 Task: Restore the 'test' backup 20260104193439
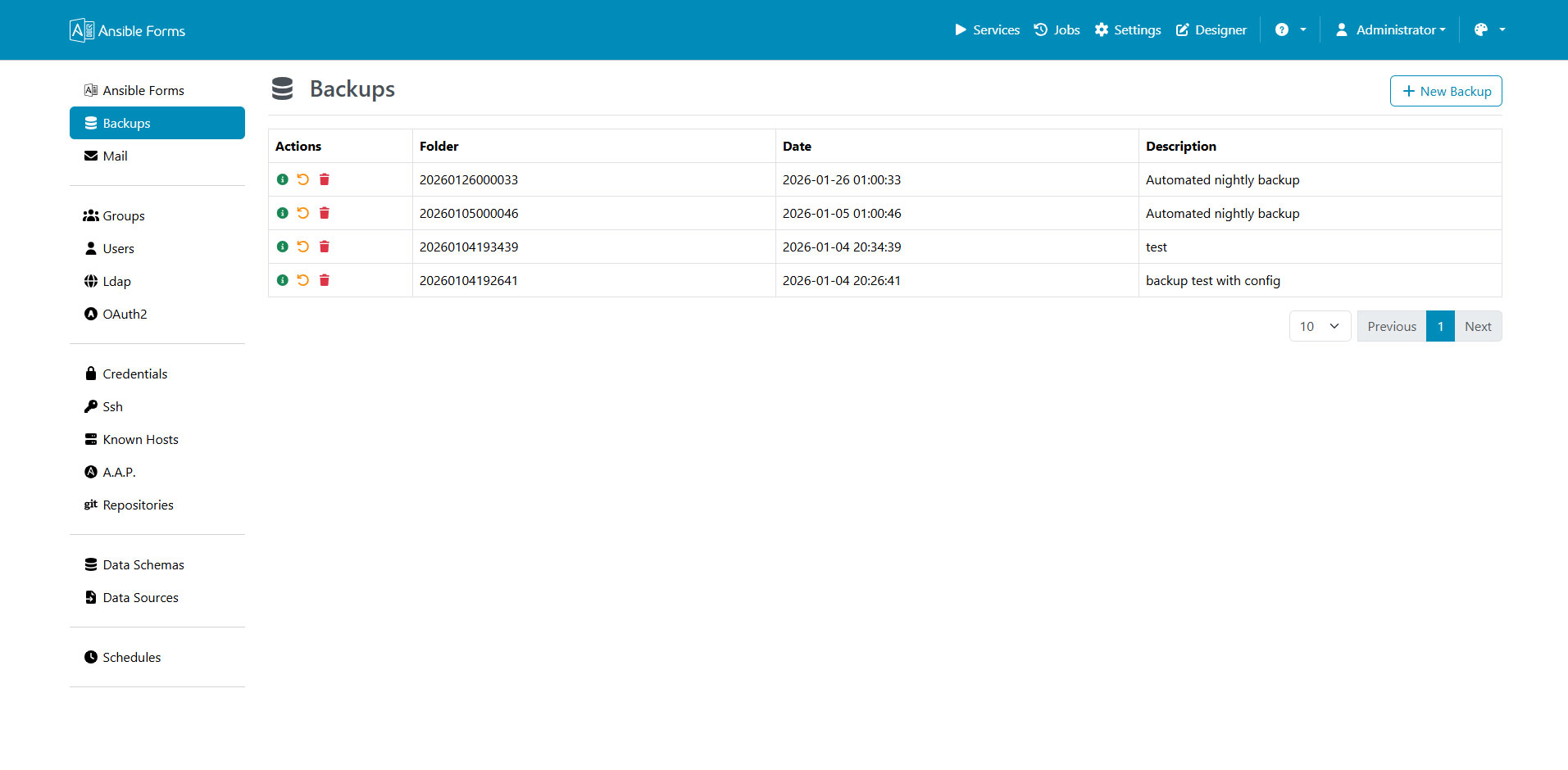(x=303, y=247)
